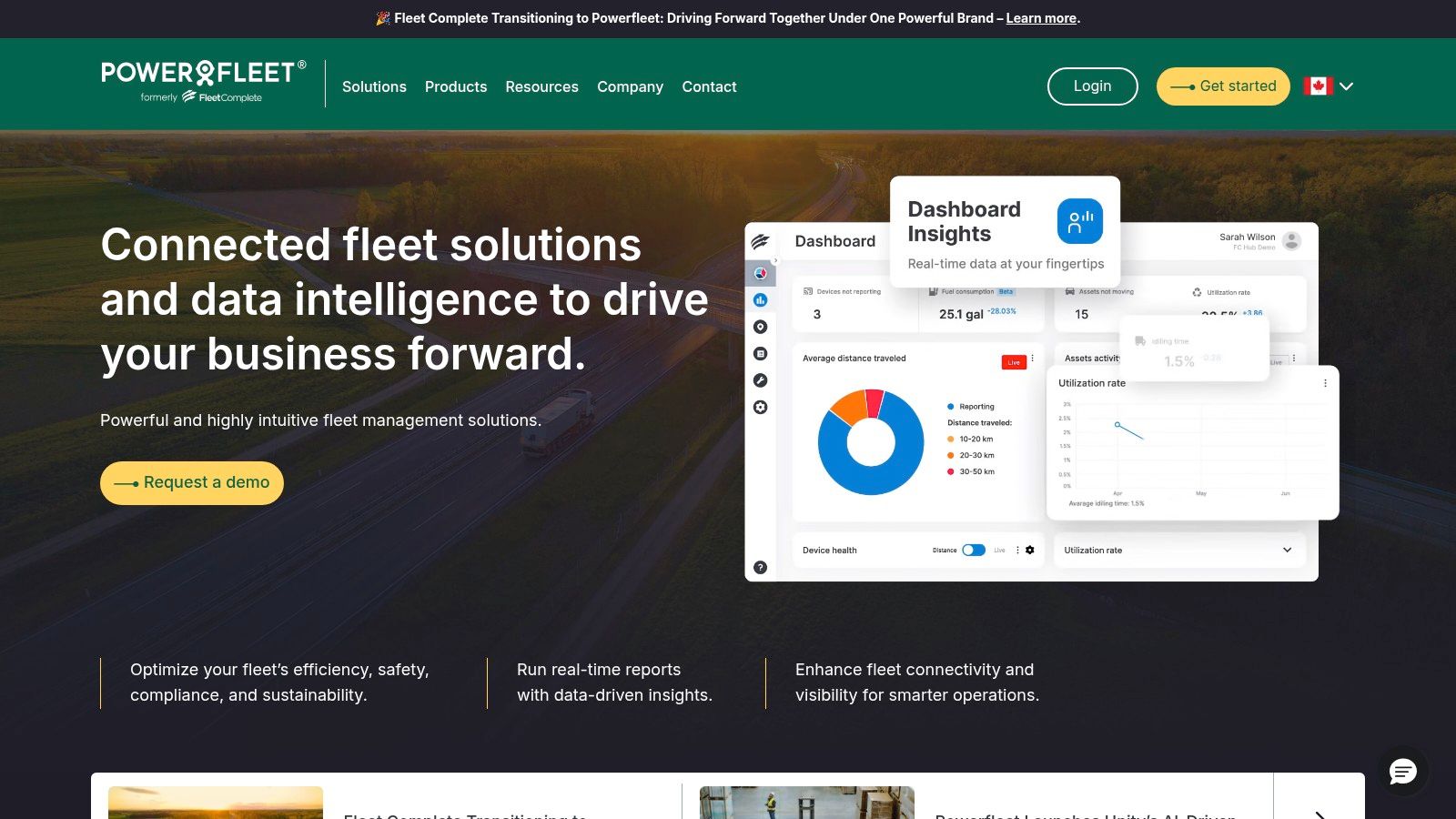Image resolution: width=1456 pixels, height=819 pixels.
Task: Open the map location pin sidebar icon
Action: [761, 327]
